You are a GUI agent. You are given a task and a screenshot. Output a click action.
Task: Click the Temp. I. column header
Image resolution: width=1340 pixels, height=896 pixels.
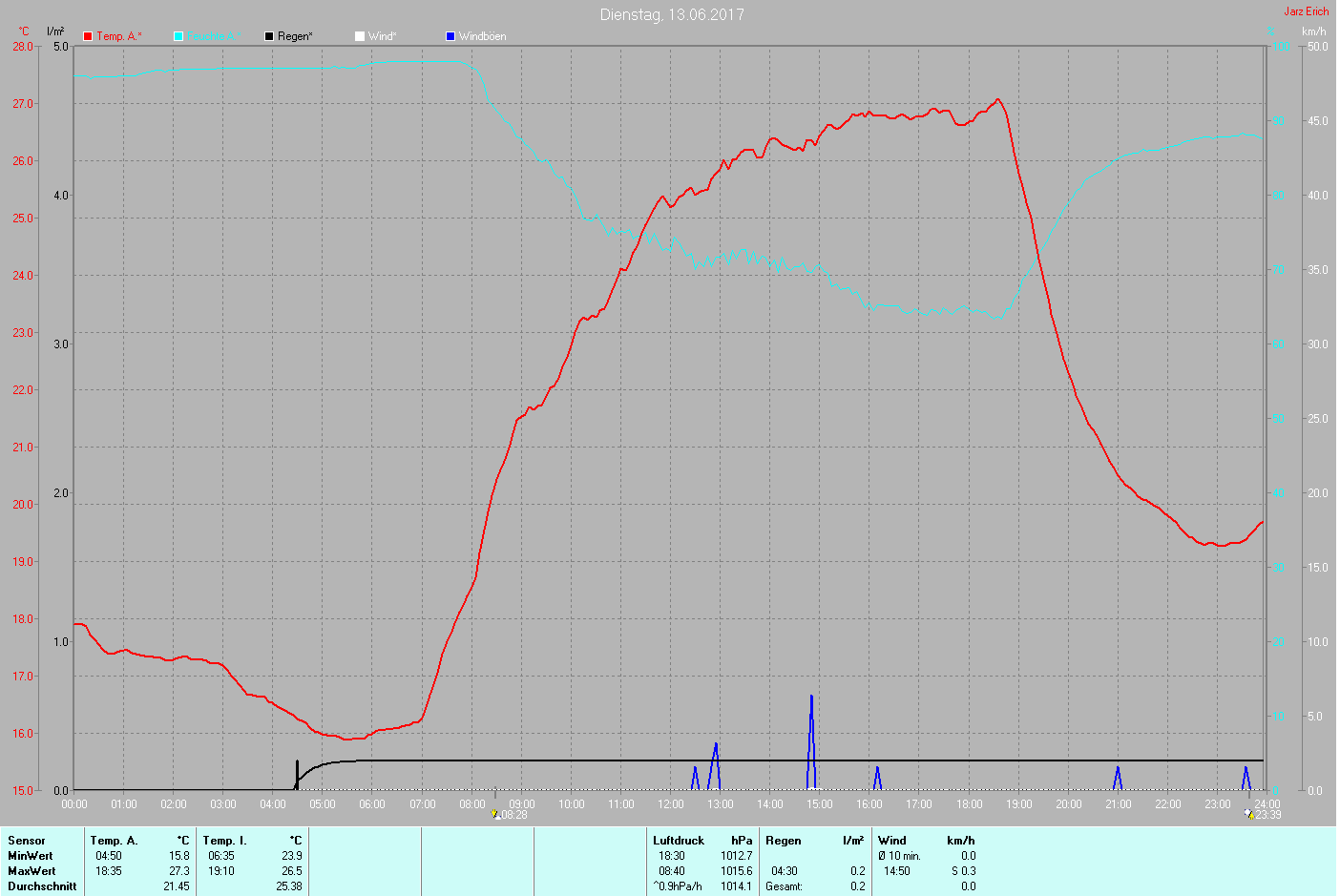click(x=224, y=841)
